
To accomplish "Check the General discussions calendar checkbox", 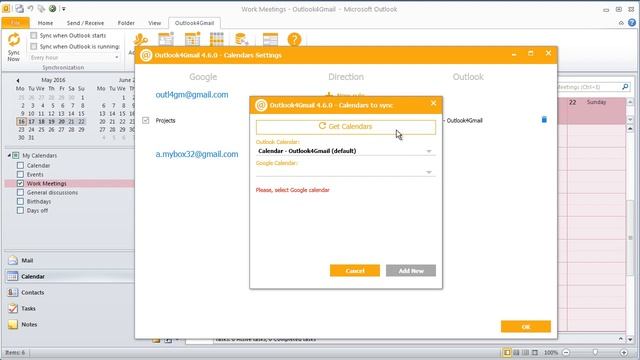I will pos(20,192).
